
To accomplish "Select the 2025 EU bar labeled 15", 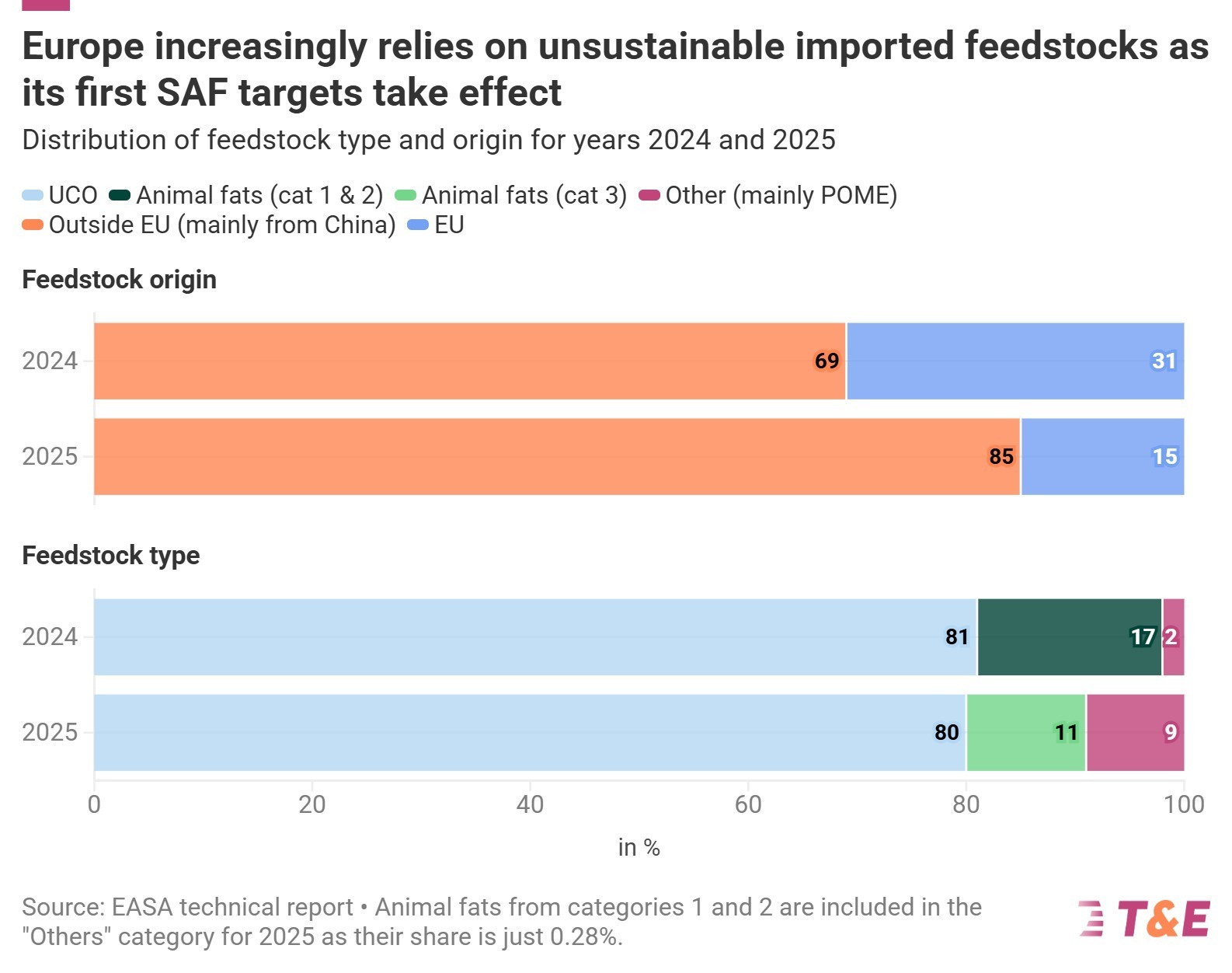I will (x=1103, y=457).
